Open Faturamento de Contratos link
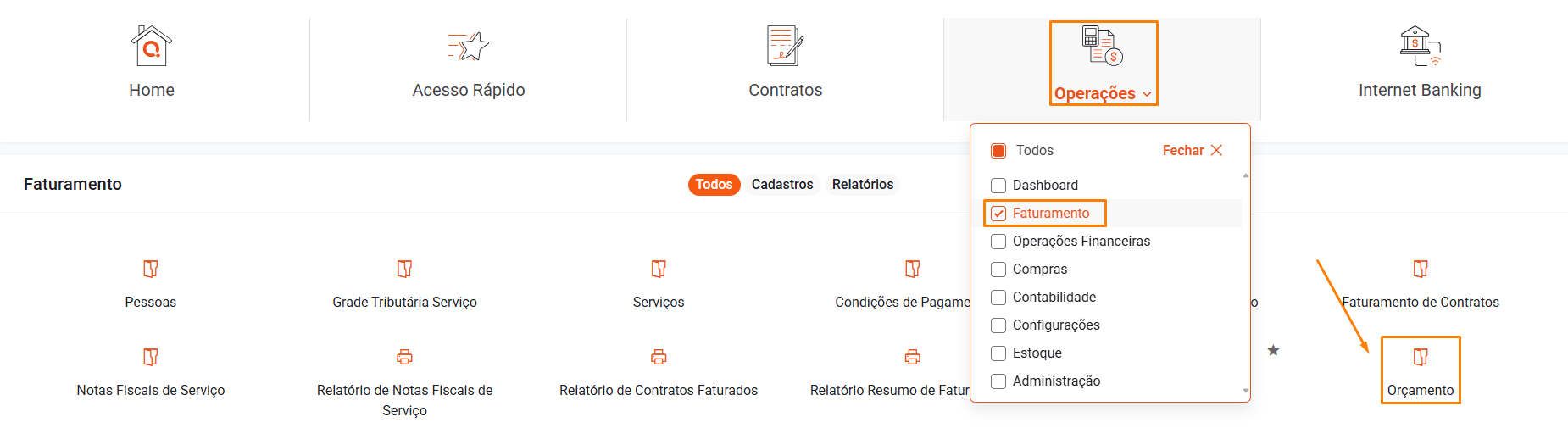1568x445 pixels. tap(1421, 302)
